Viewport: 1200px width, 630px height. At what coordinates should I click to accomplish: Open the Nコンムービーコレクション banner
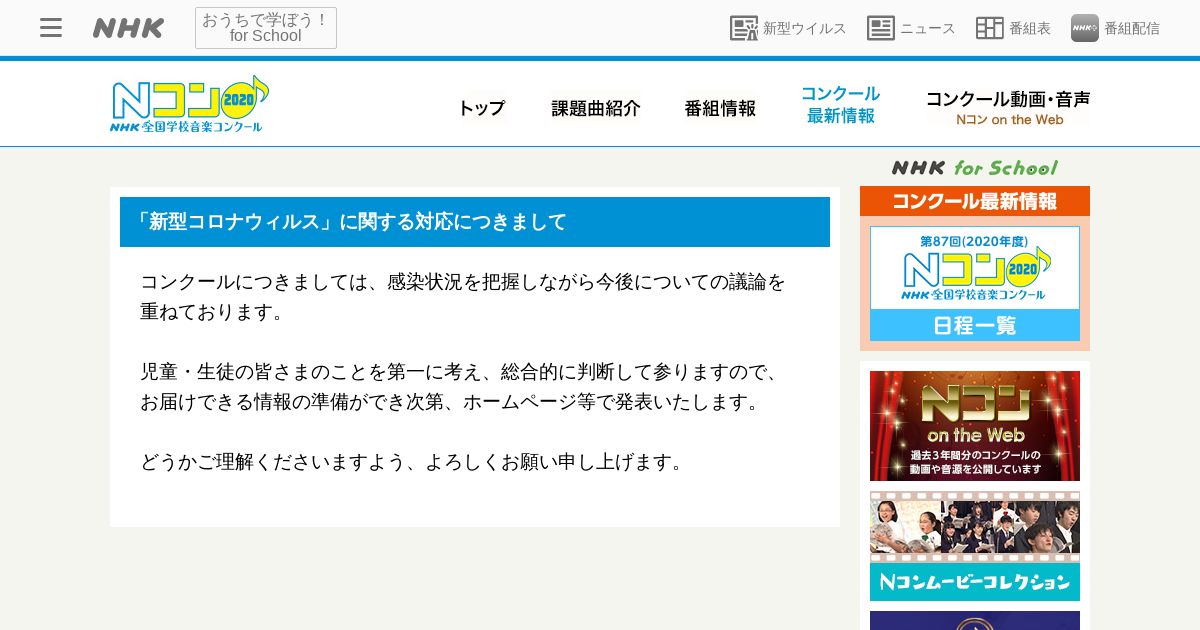(975, 546)
